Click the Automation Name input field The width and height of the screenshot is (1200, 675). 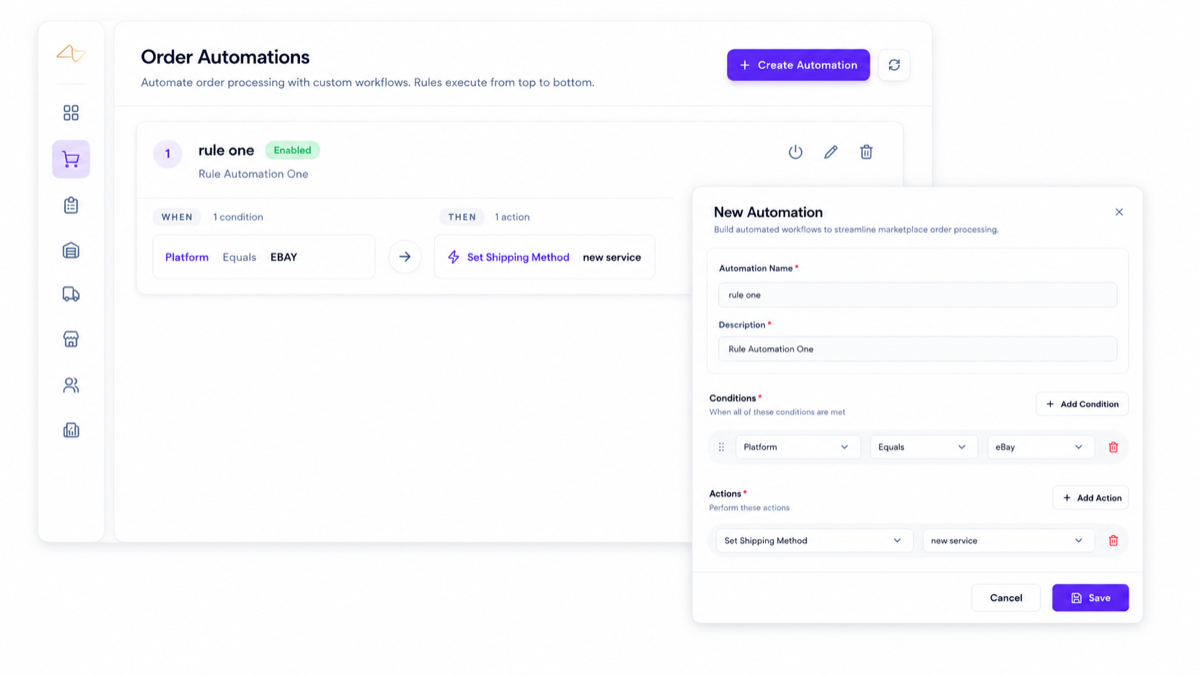(917, 295)
